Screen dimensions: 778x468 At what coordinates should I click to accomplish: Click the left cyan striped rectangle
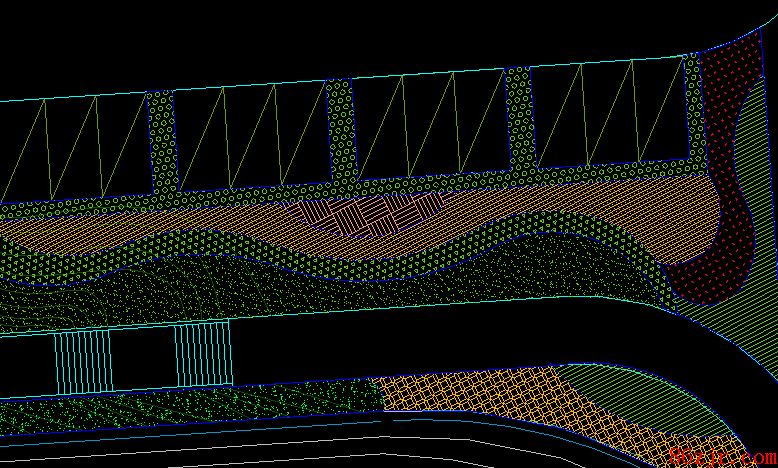pos(82,361)
